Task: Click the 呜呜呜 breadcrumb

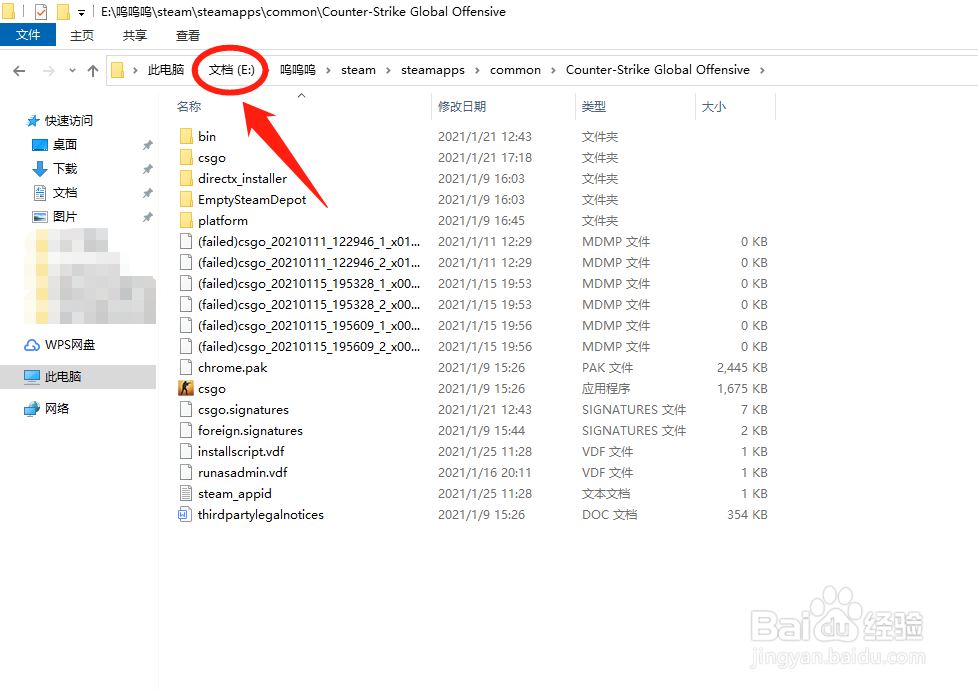Action: (x=298, y=70)
